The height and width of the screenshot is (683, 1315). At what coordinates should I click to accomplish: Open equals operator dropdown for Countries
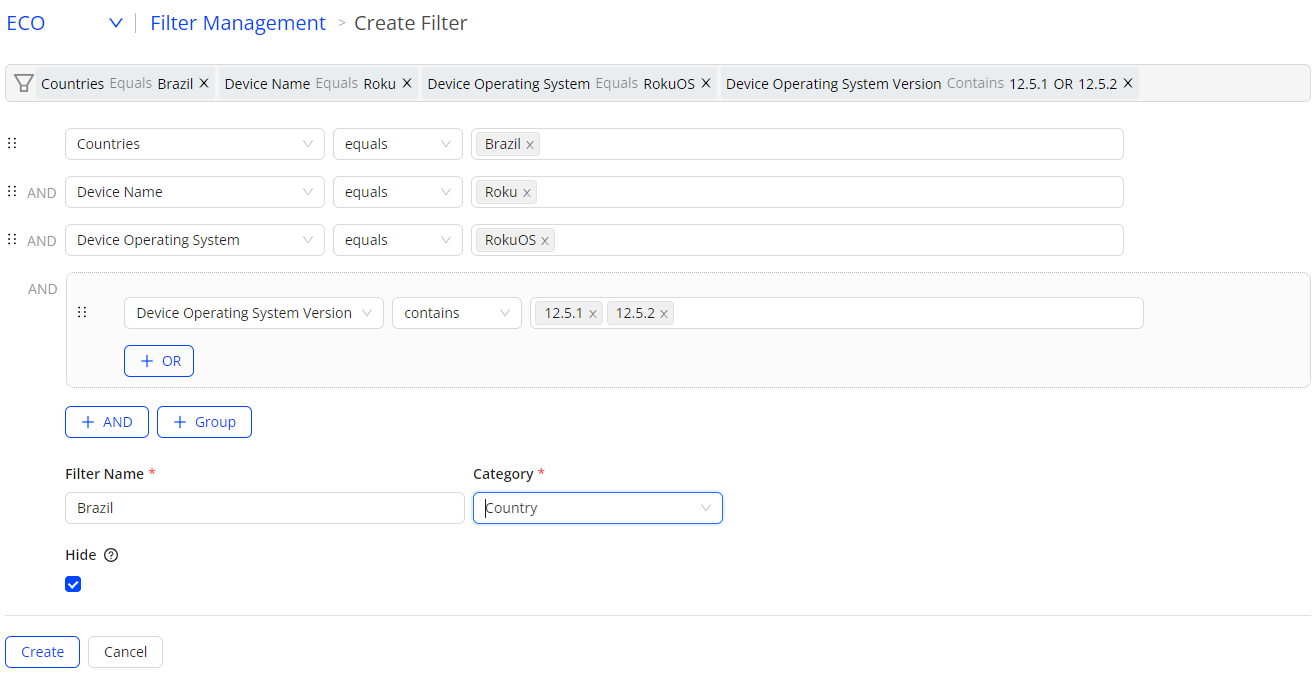[x=398, y=144]
